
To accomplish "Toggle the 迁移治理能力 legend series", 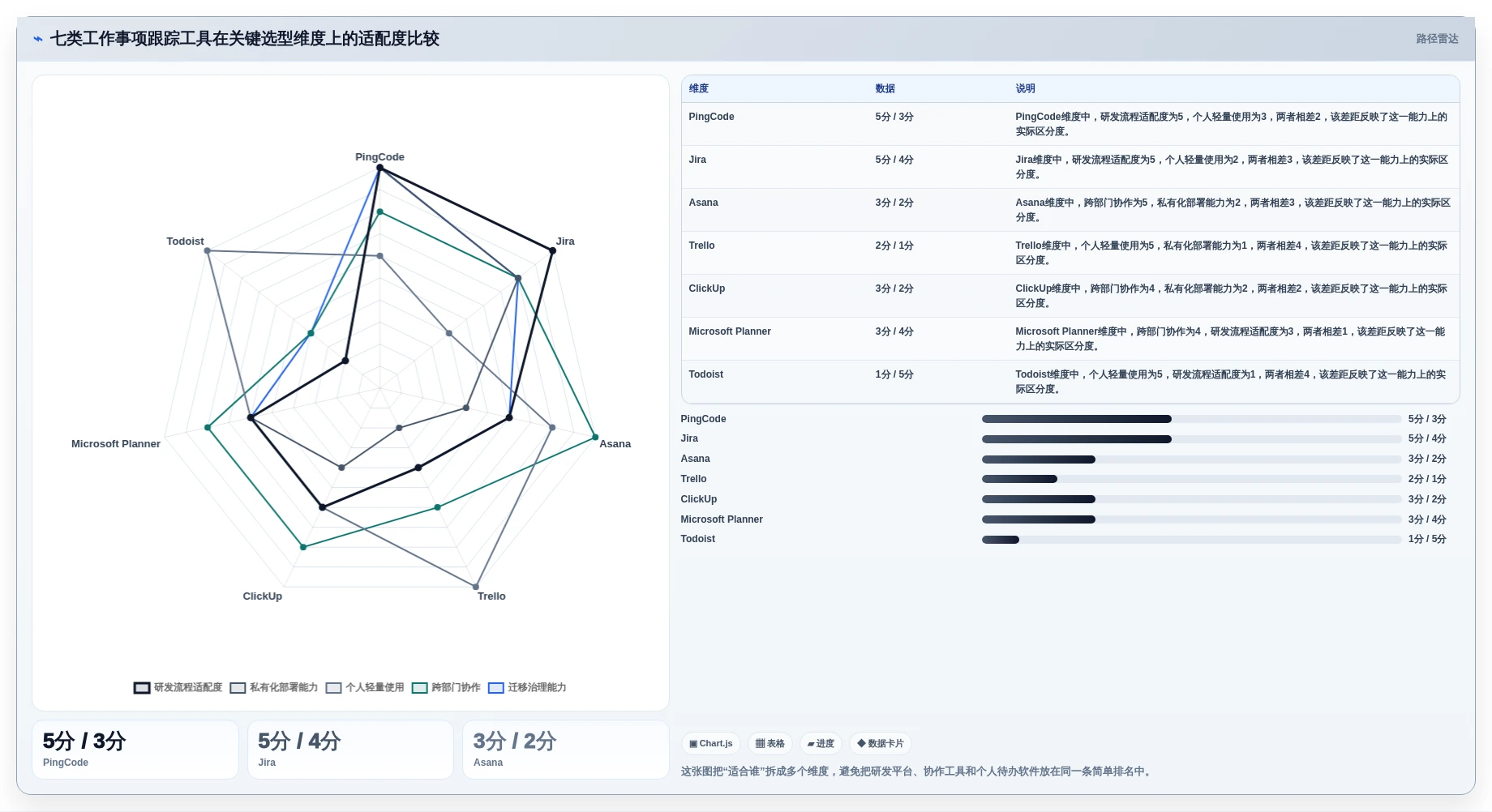I will click(527, 687).
